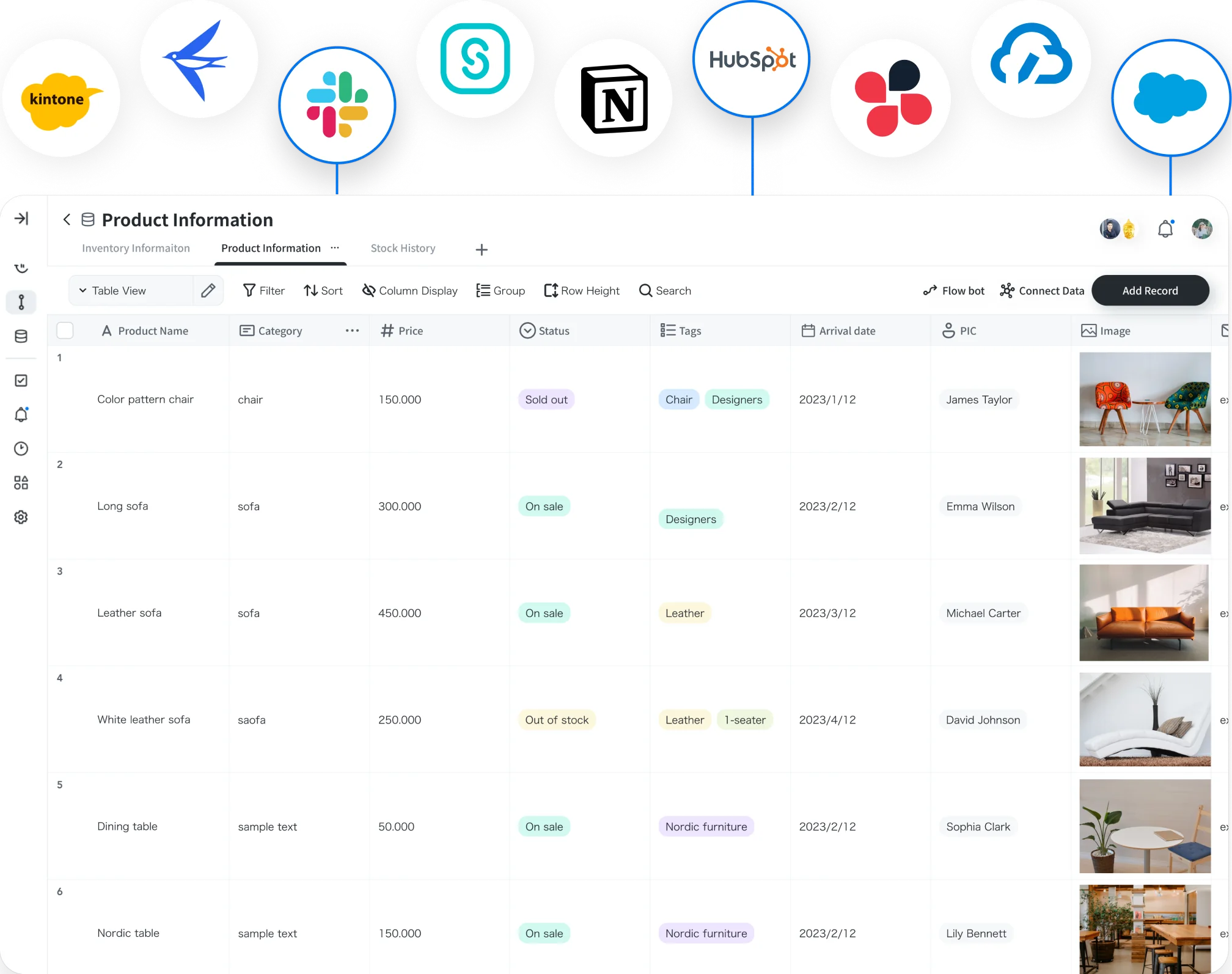Open the apps grid sidebar icon
The image size is (1232, 974).
(21, 483)
